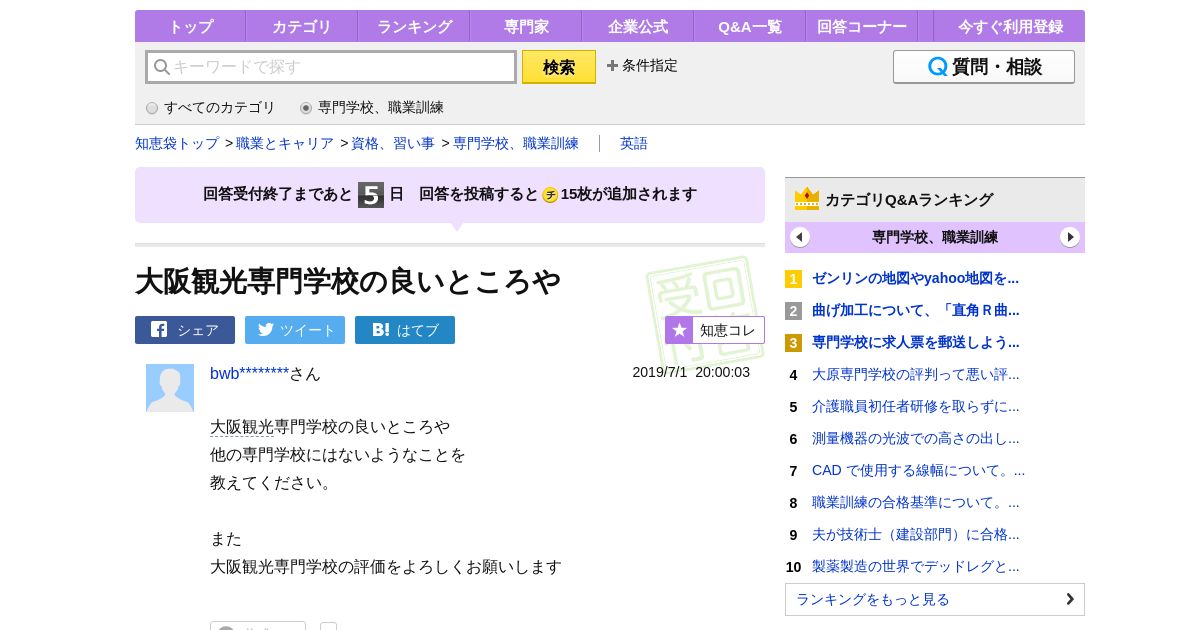Click the 15枚 coin icon in banner

550,195
